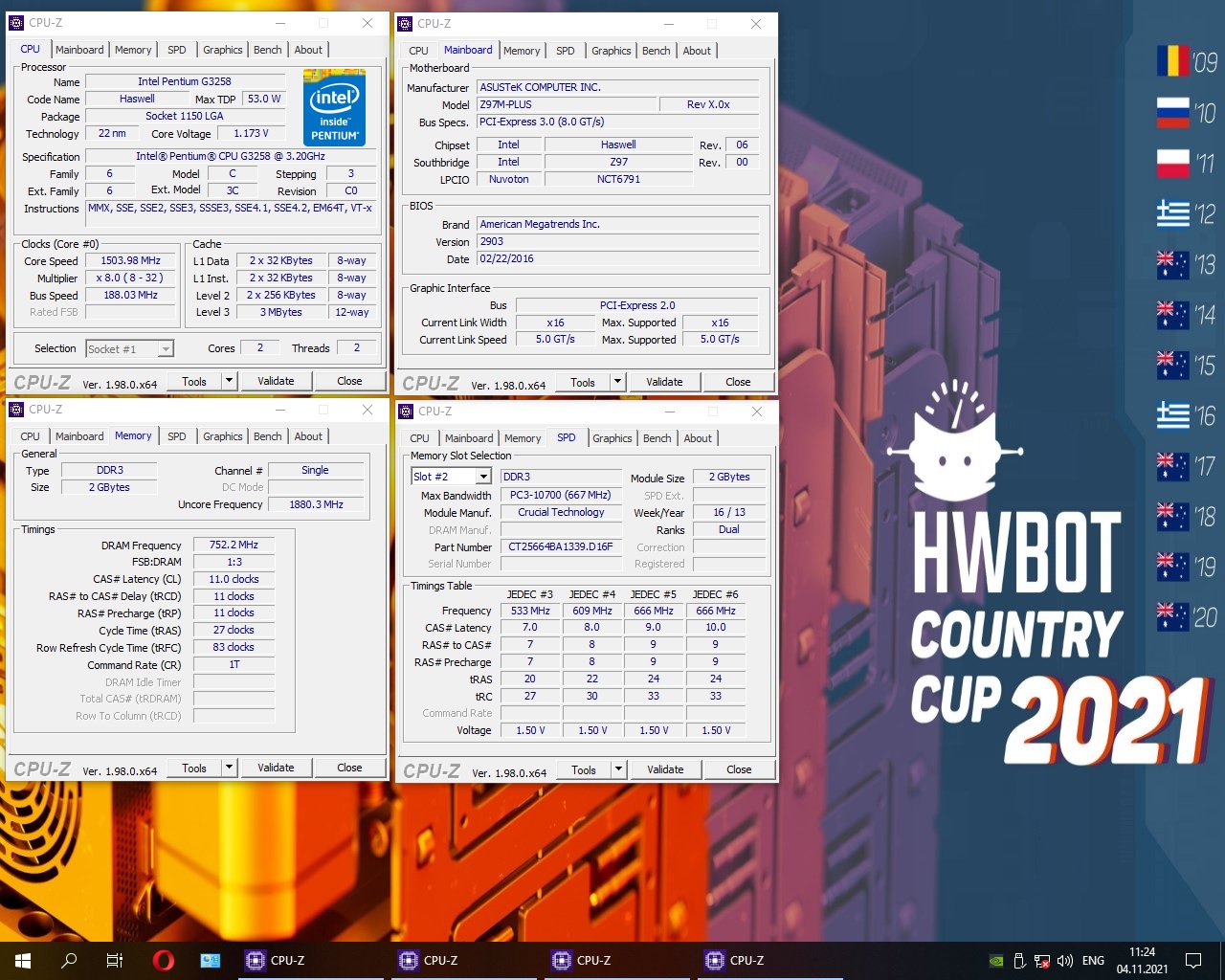The width and height of the screenshot is (1225, 980).
Task: Click the PC3-10700 max bandwidth field
Action: (561, 495)
